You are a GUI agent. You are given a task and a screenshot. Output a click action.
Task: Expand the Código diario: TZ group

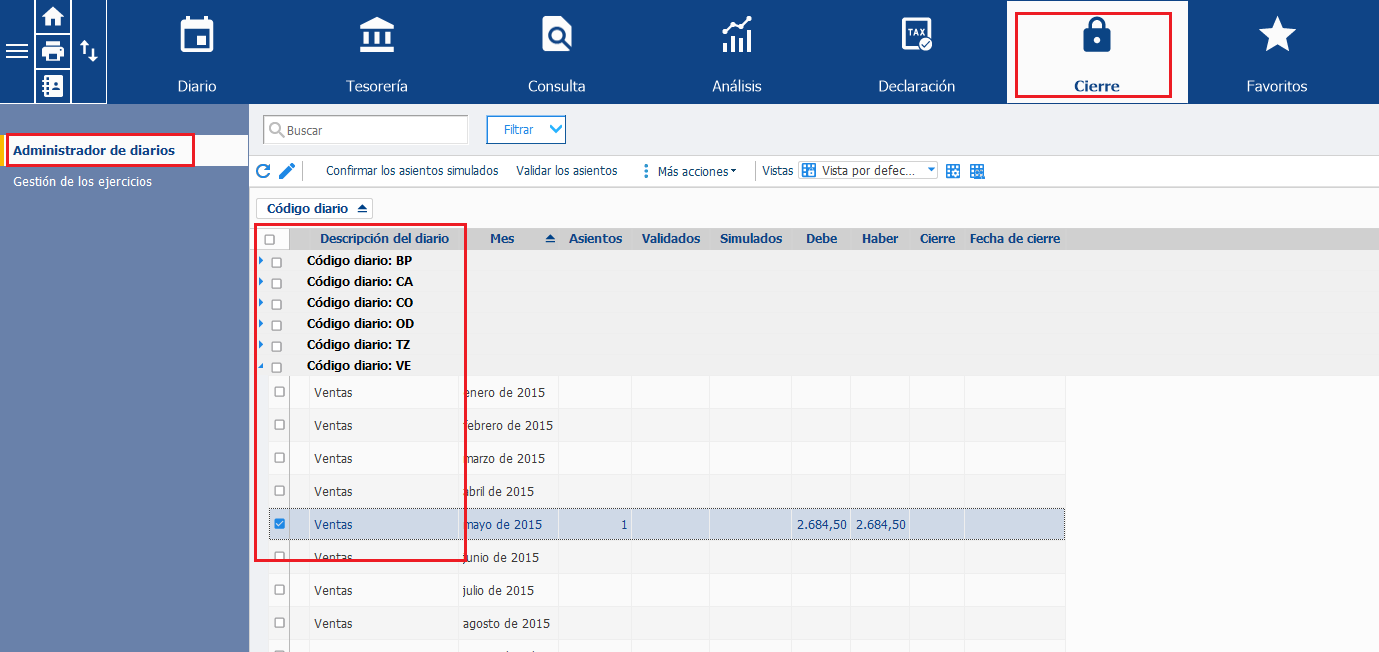click(261, 344)
